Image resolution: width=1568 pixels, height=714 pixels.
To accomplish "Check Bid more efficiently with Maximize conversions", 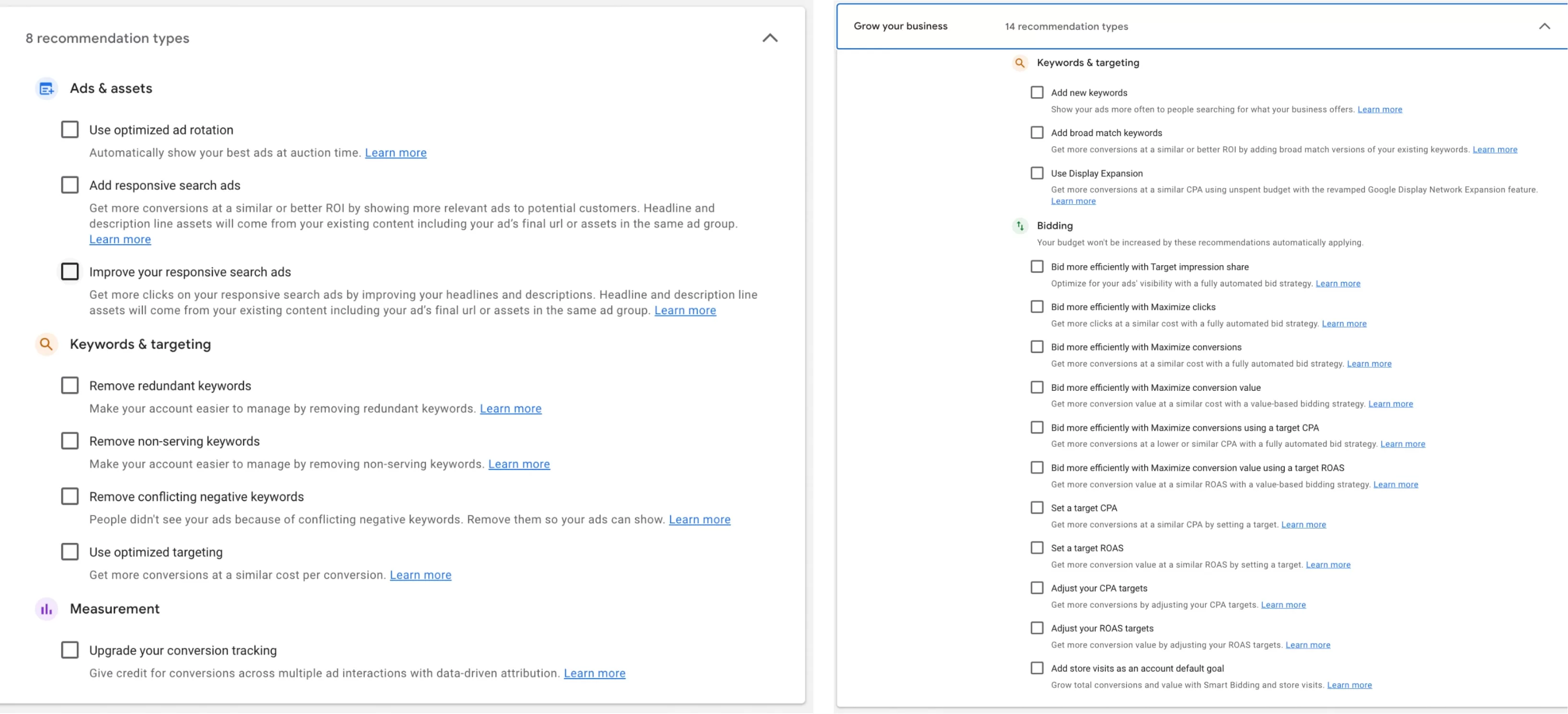I will coord(1036,347).
